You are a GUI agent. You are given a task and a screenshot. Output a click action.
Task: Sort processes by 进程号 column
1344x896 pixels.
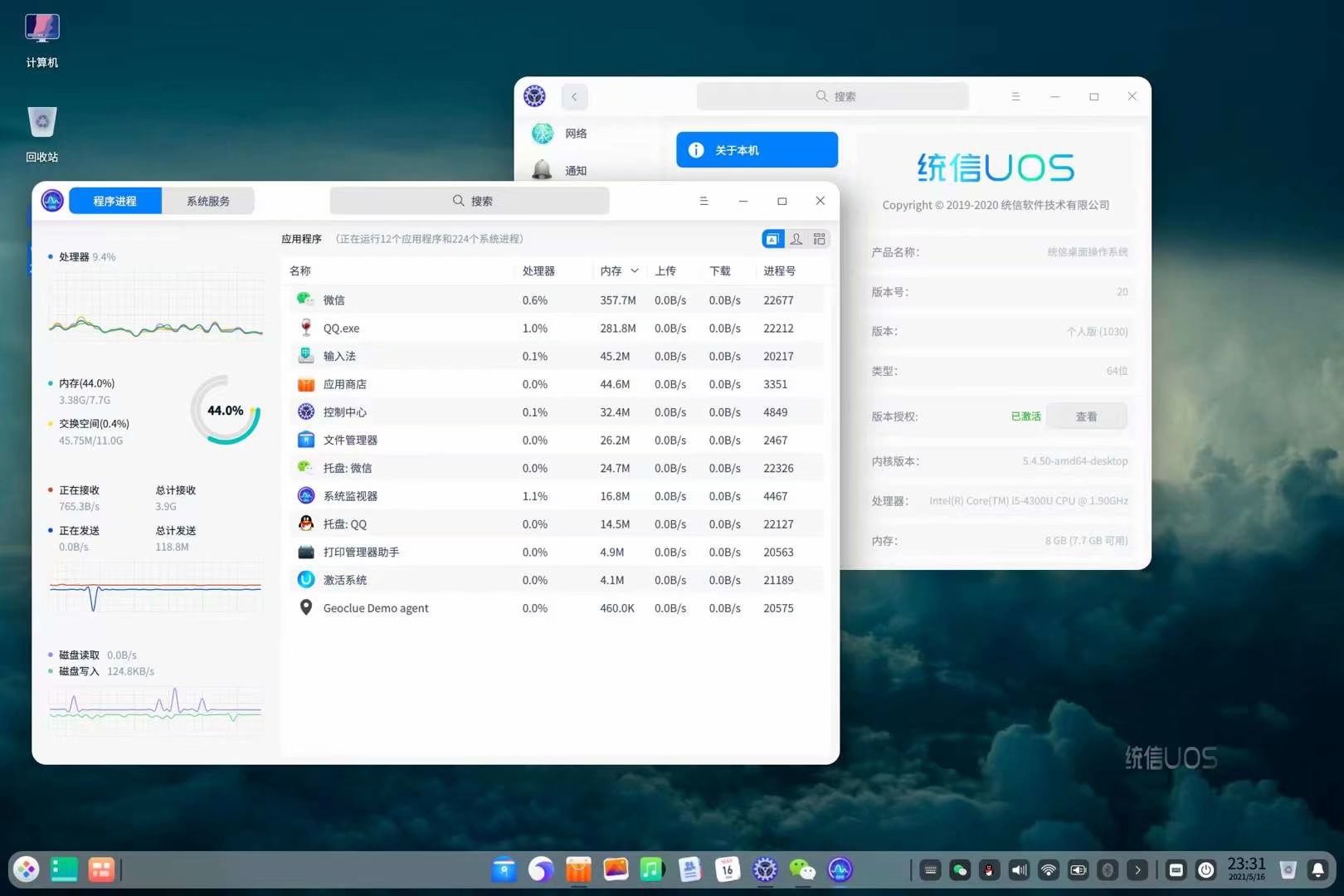[780, 271]
